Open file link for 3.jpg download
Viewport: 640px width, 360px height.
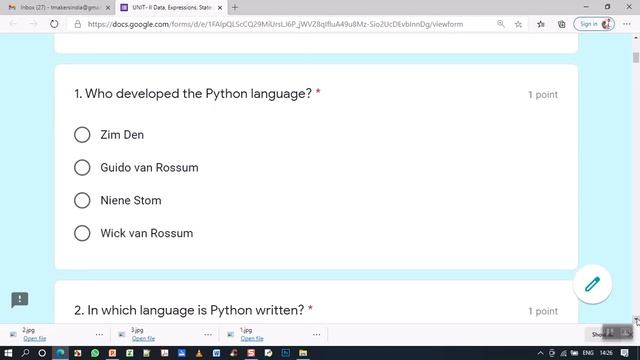(x=143, y=338)
